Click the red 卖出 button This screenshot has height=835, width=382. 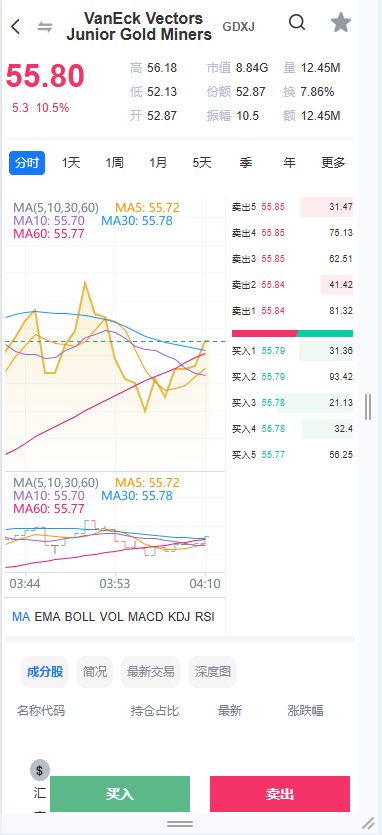280,794
